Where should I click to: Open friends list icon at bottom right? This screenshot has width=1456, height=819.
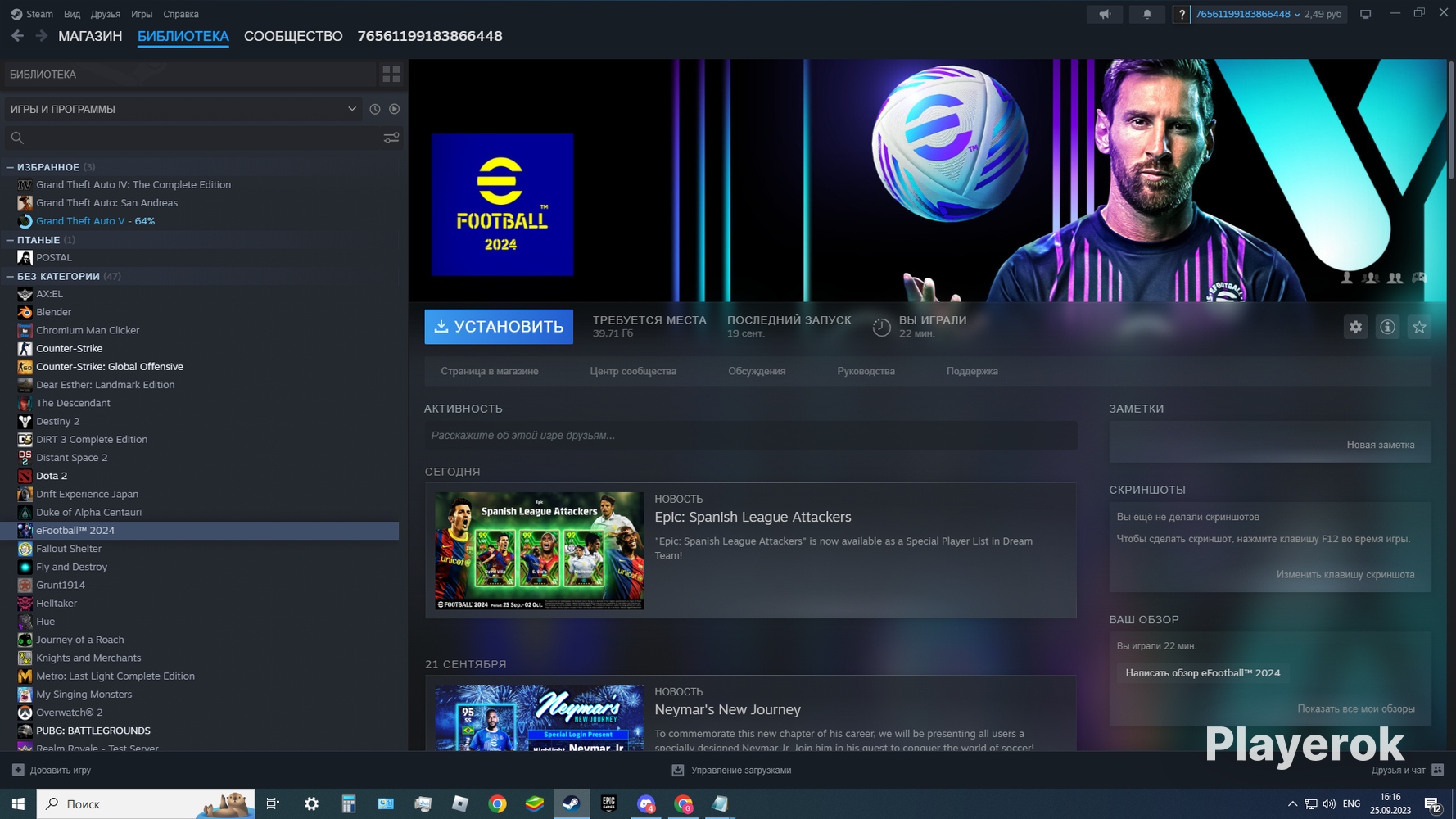click(1438, 770)
